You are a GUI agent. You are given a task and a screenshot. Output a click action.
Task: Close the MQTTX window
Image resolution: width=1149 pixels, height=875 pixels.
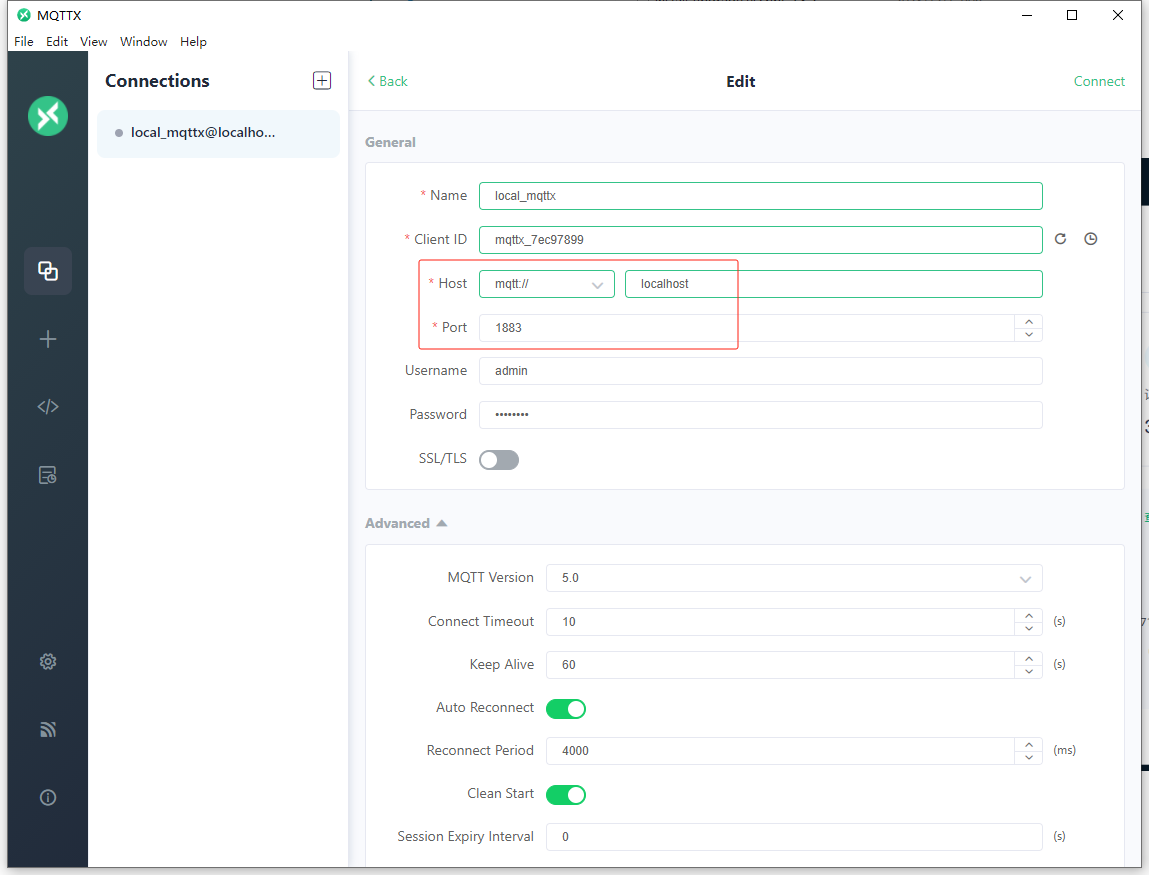[x=1118, y=15]
